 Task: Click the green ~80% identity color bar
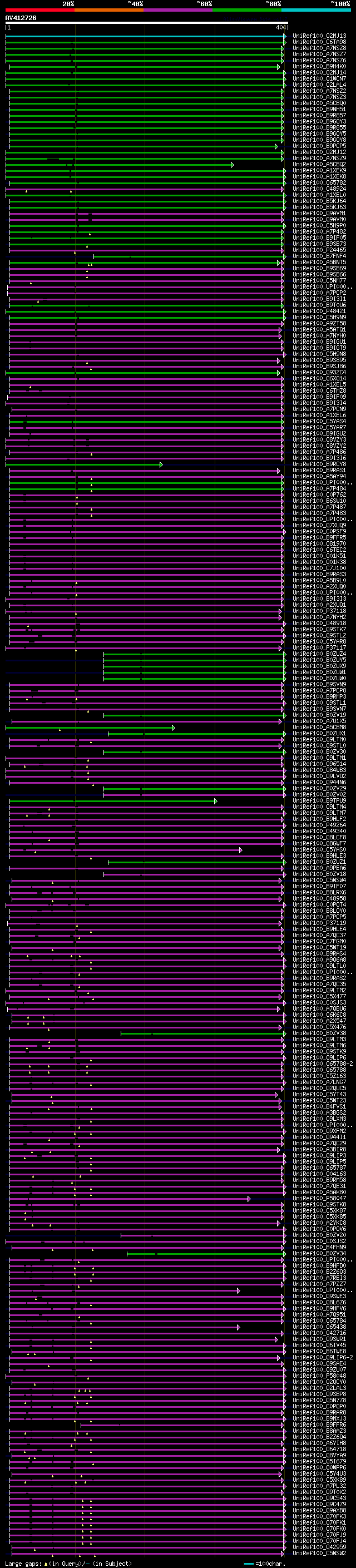pyautogui.click(x=247, y=10)
